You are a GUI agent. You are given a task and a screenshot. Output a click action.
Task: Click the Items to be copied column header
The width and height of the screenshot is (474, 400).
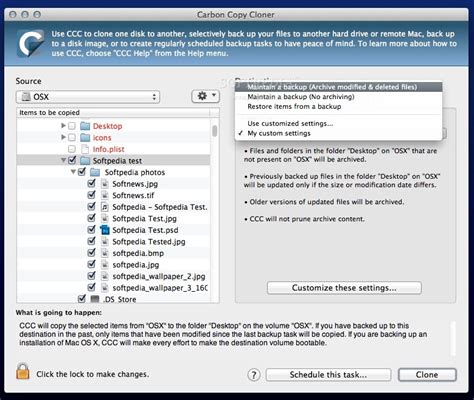click(114, 113)
